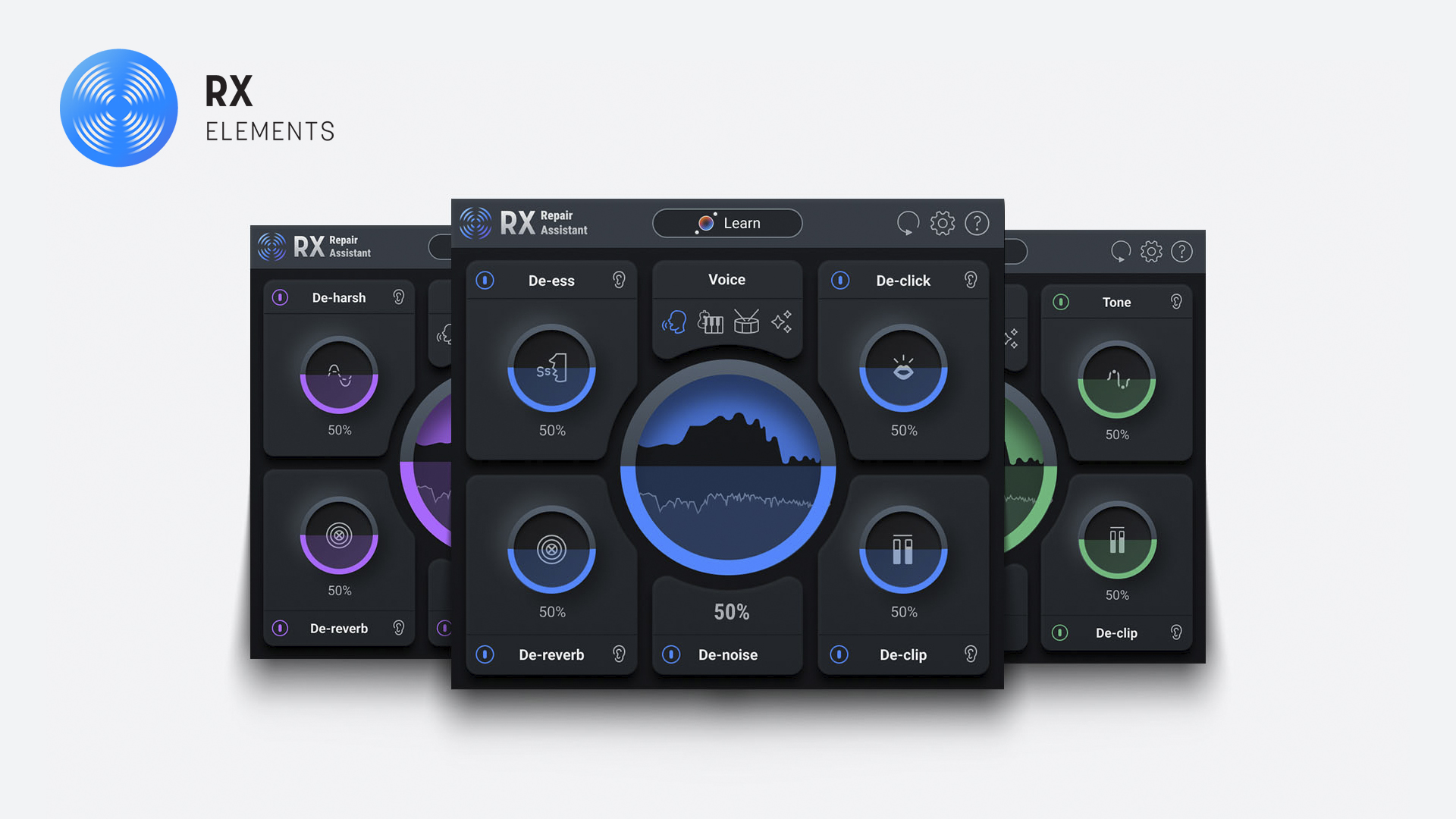
Task: Disable De-click module power button
Action: pos(840,281)
